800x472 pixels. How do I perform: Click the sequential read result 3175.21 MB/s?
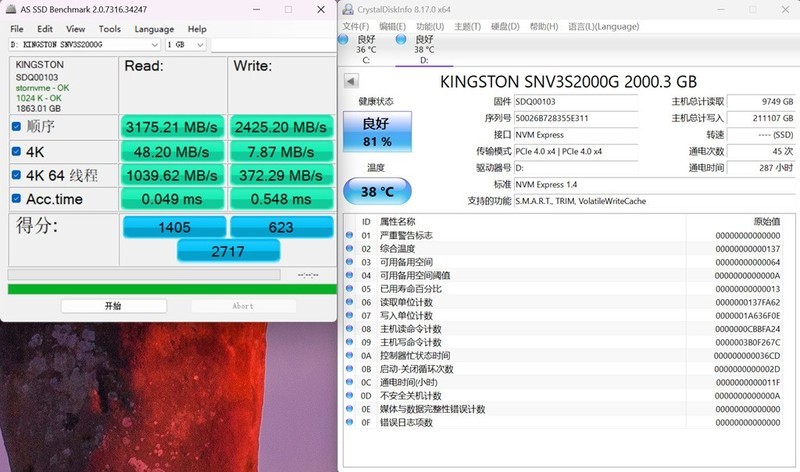(172, 127)
